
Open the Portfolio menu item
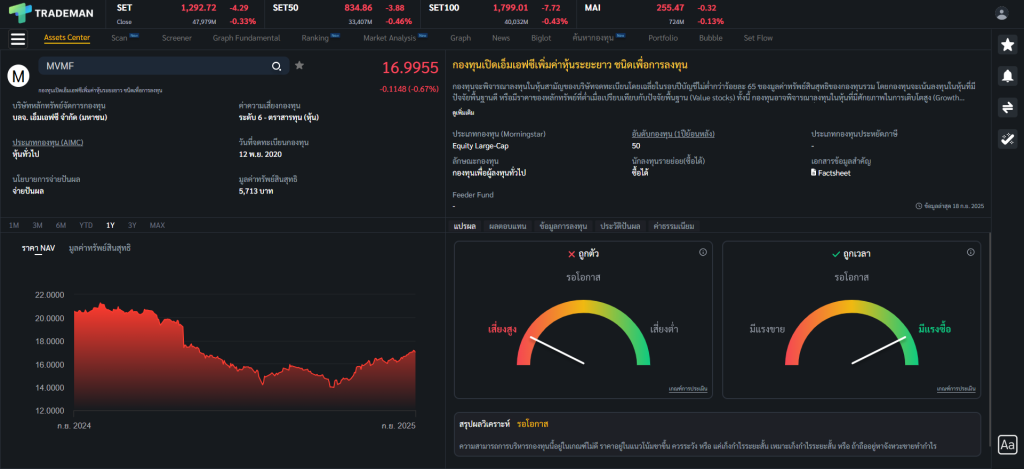point(662,38)
